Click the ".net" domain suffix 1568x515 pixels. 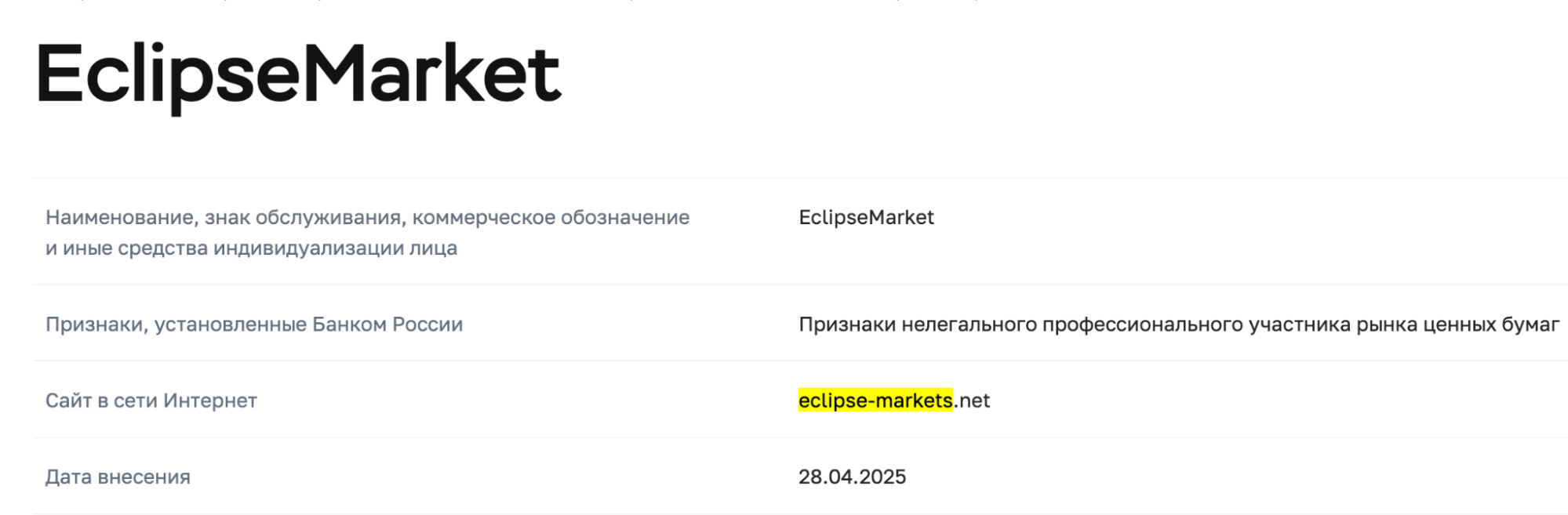tap(973, 401)
